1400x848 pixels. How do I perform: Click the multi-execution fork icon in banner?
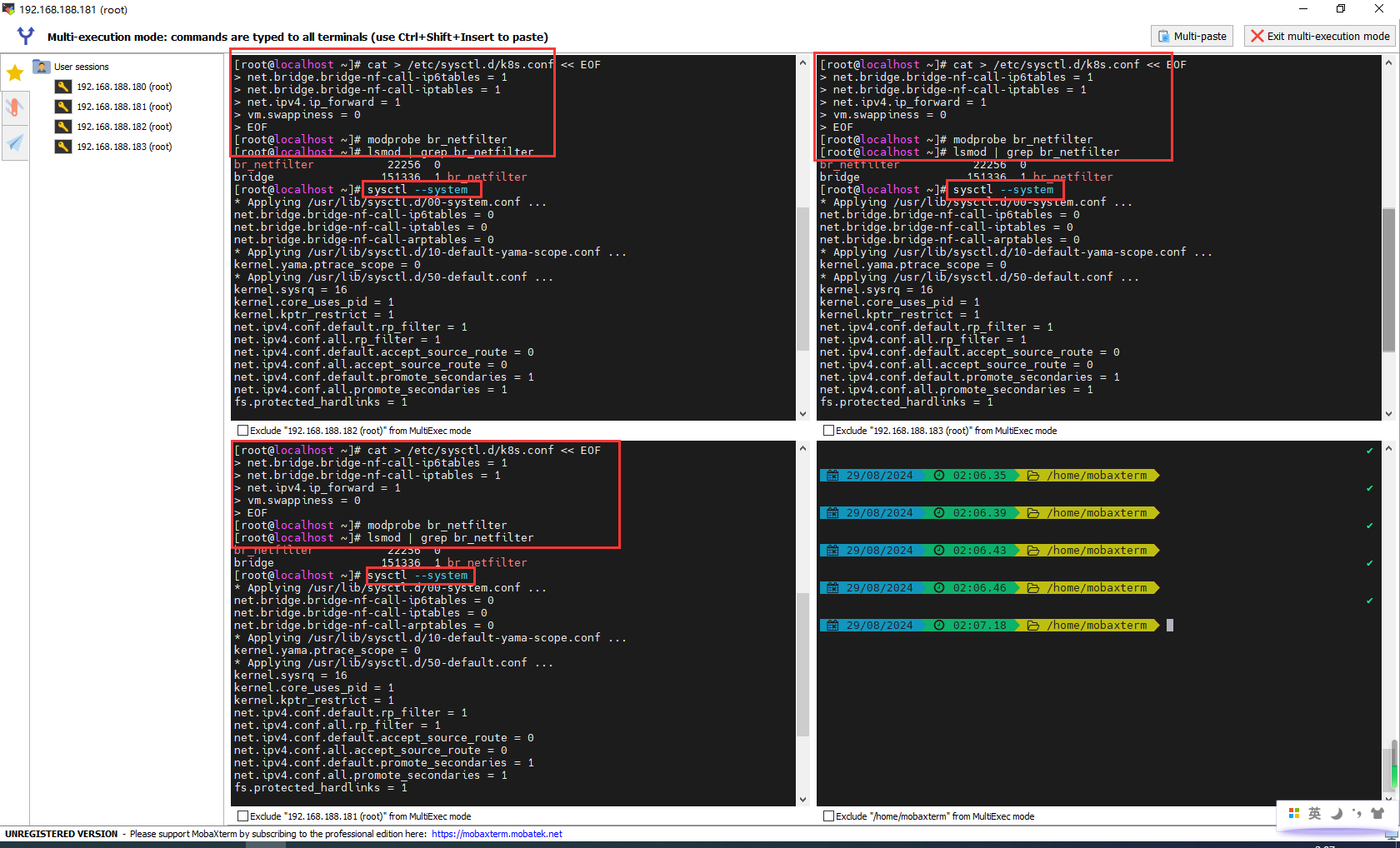click(x=26, y=36)
